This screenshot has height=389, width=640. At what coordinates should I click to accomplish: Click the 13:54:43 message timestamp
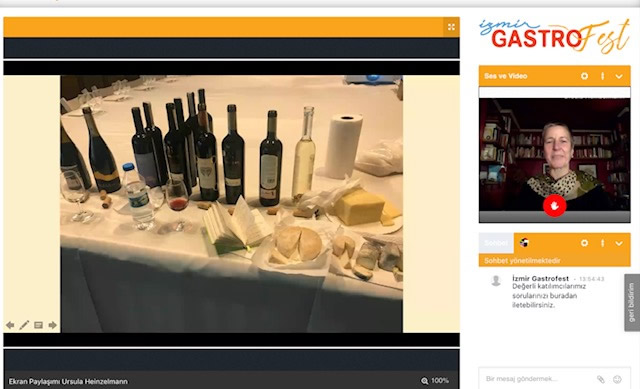tap(591, 279)
